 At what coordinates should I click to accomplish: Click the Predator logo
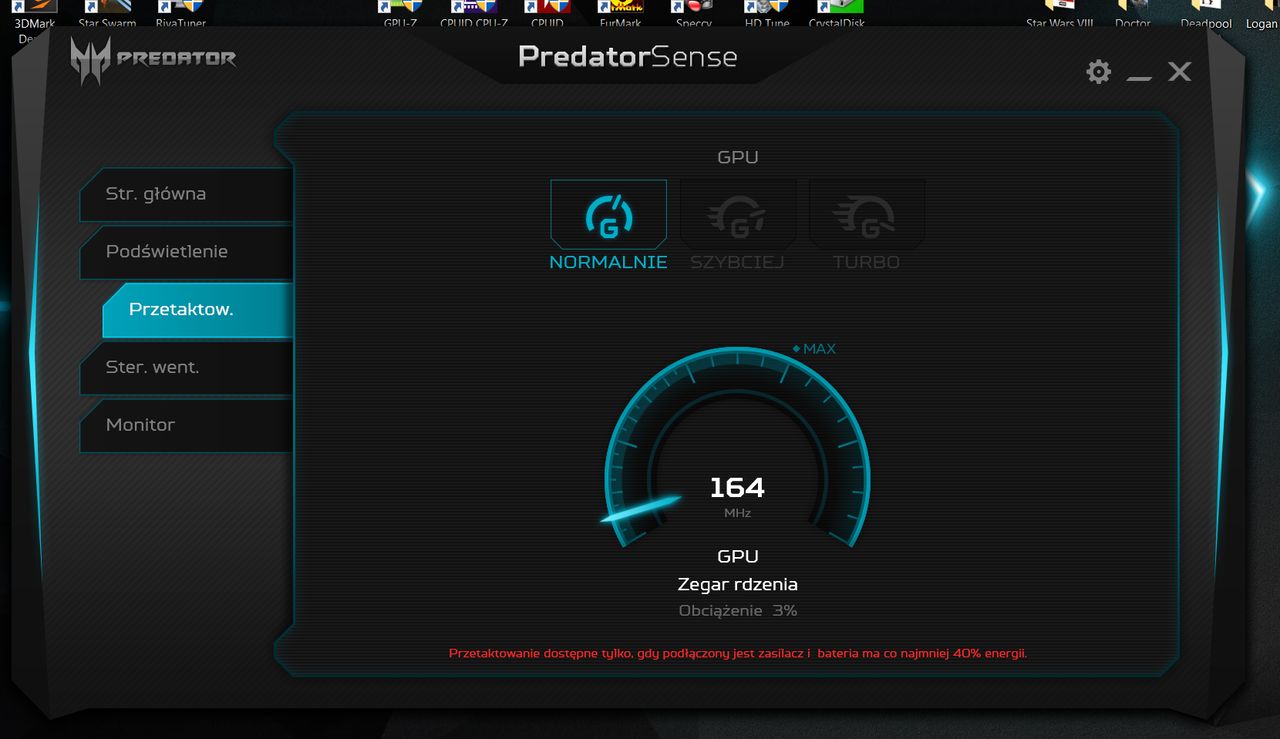153,59
